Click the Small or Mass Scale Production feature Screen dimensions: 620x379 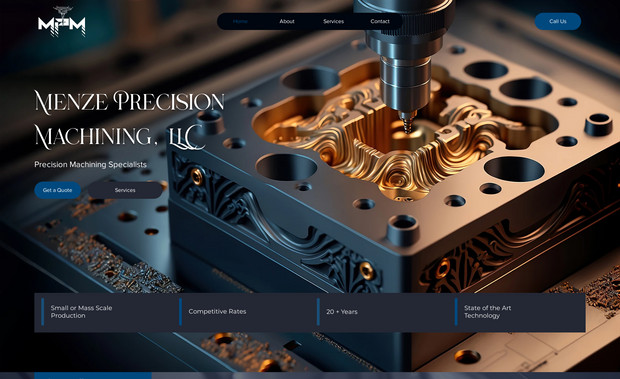pyautogui.click(x=81, y=311)
